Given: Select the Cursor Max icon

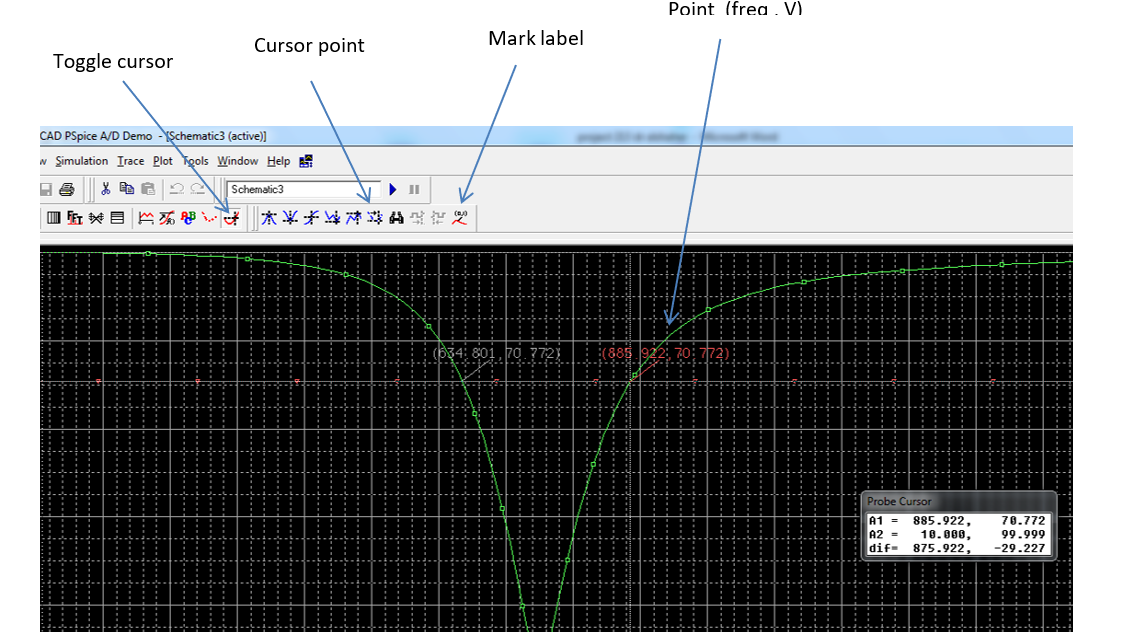Looking at the screenshot, I should point(352,217).
